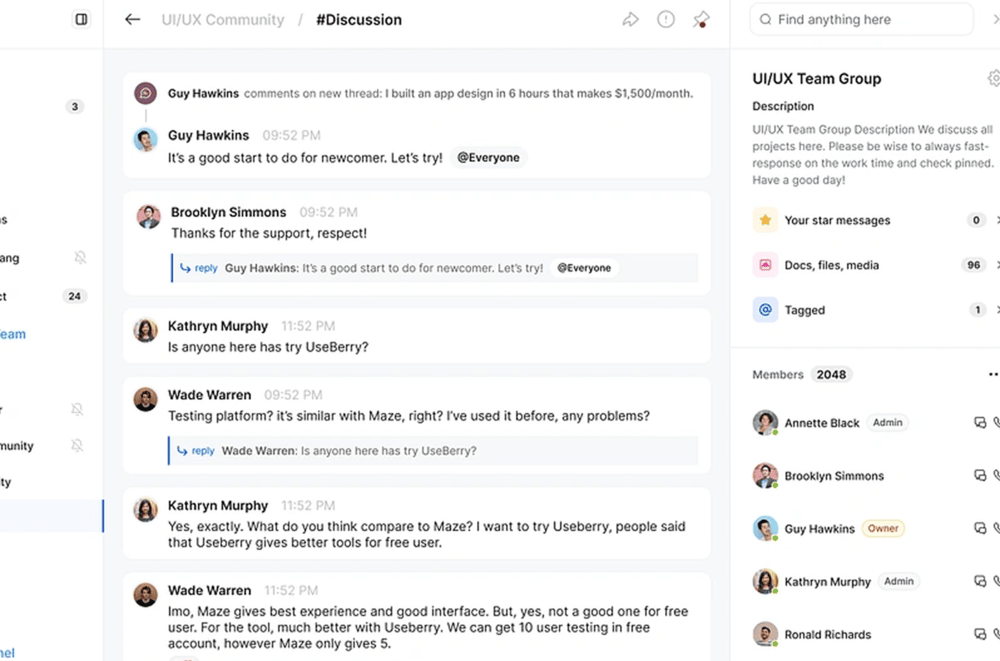Click the @Everyone tag in Guy Hawkins message
Viewport: 1000px width, 661px height.
489,158
